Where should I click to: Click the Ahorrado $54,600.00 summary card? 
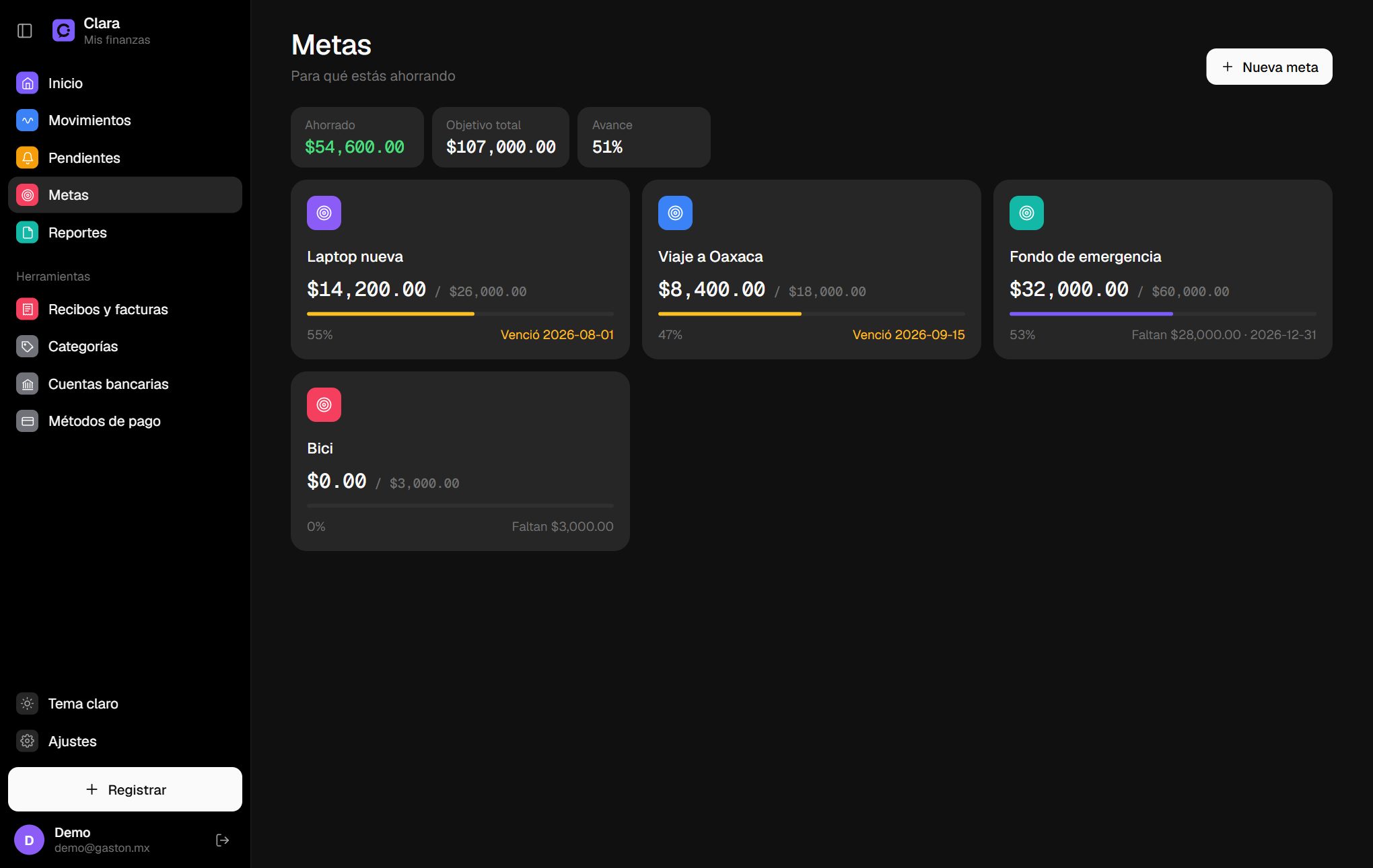(x=357, y=137)
